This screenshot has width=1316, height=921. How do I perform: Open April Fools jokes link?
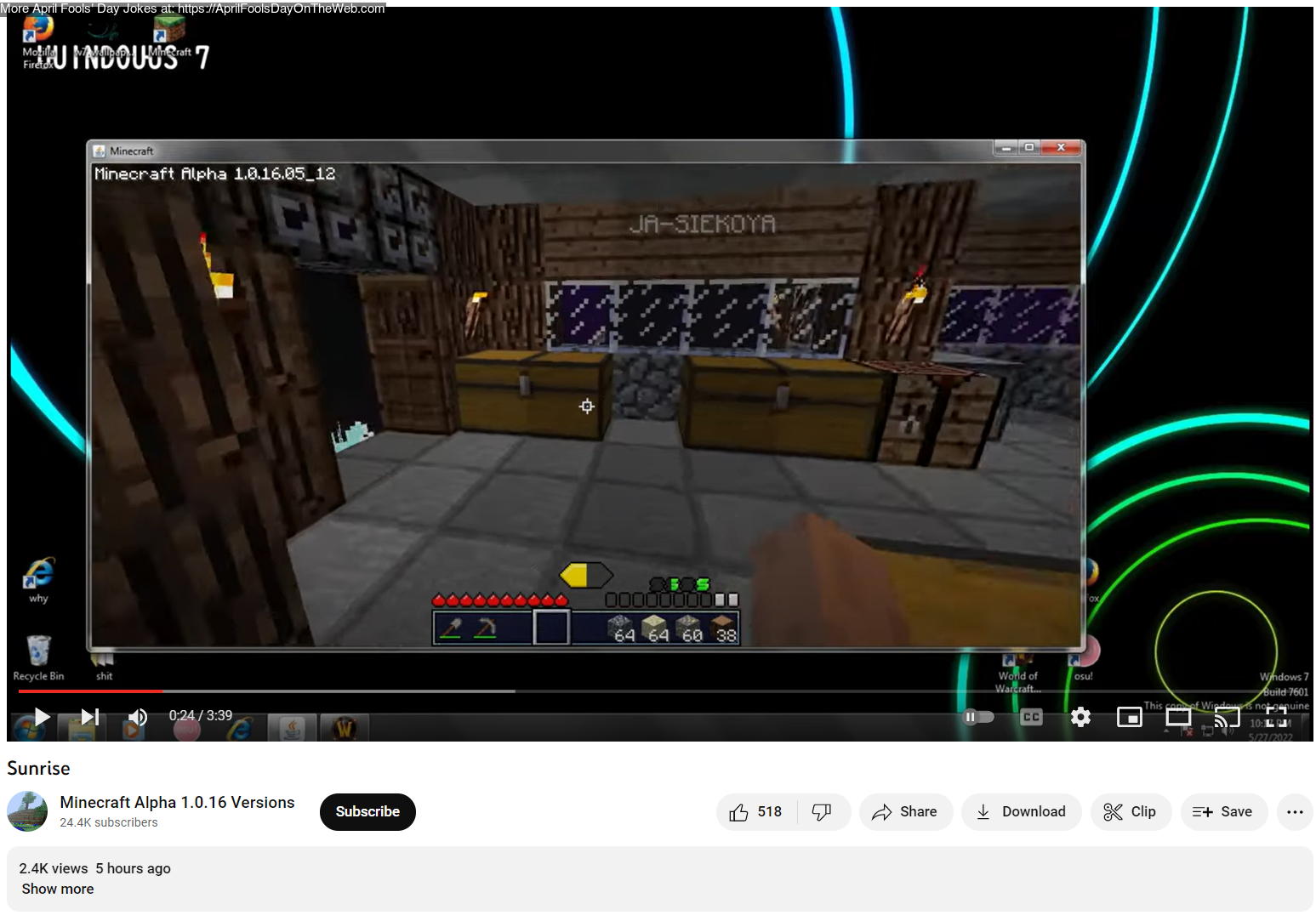[x=193, y=9]
